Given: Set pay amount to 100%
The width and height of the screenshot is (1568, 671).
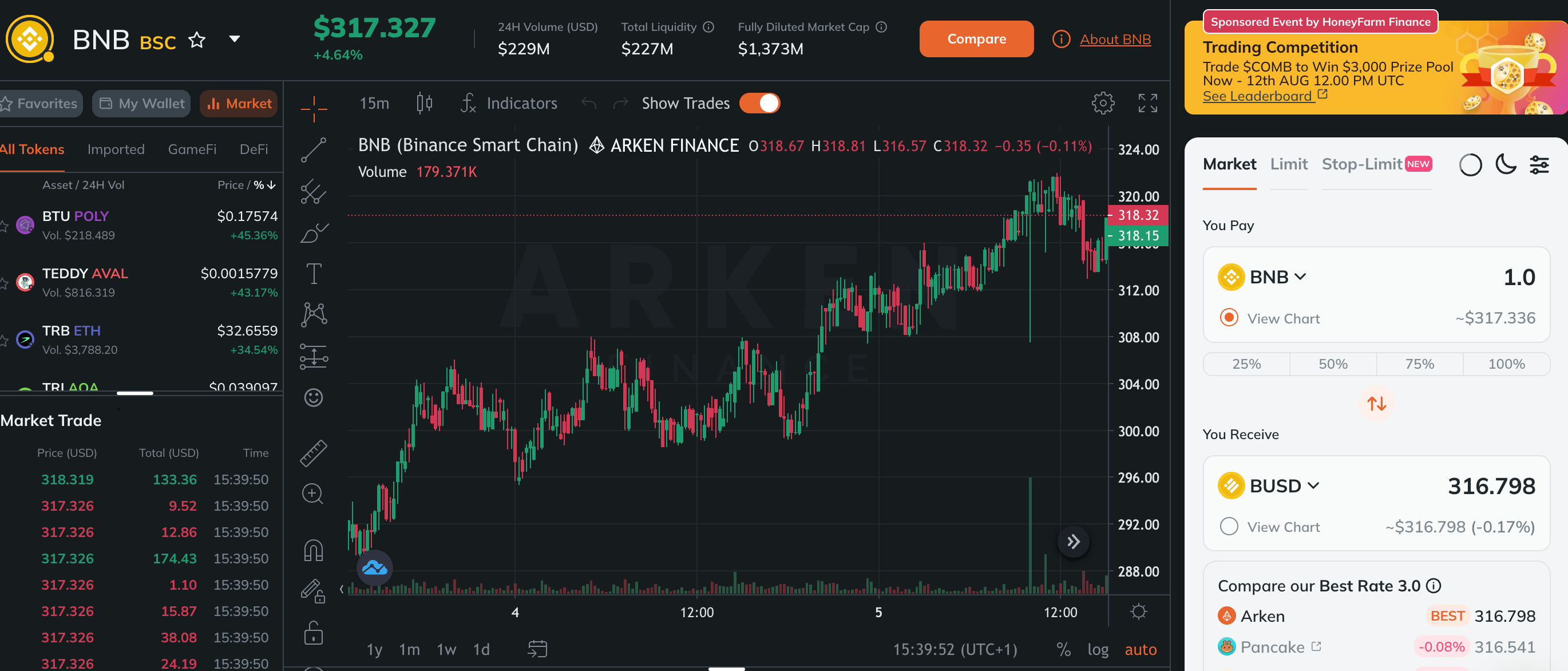Looking at the screenshot, I should pyautogui.click(x=1506, y=364).
